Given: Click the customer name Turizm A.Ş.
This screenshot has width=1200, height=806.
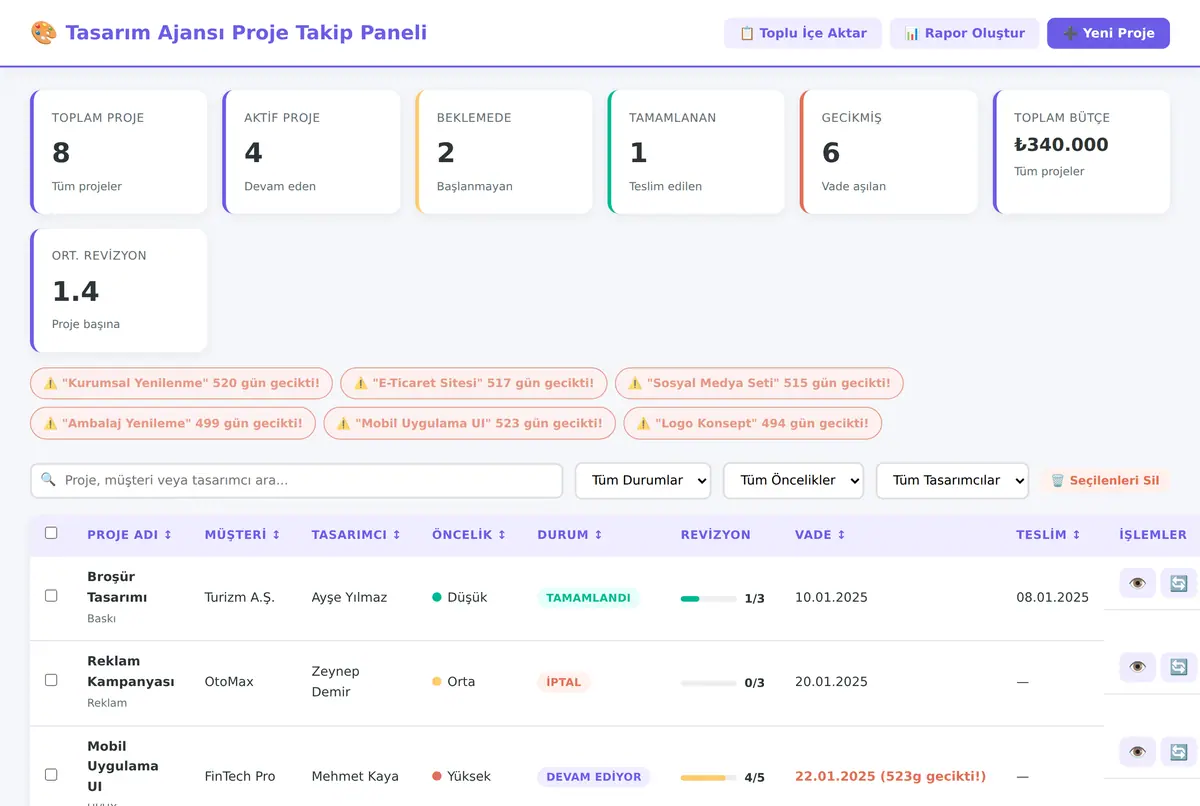Looking at the screenshot, I should click(239, 598).
